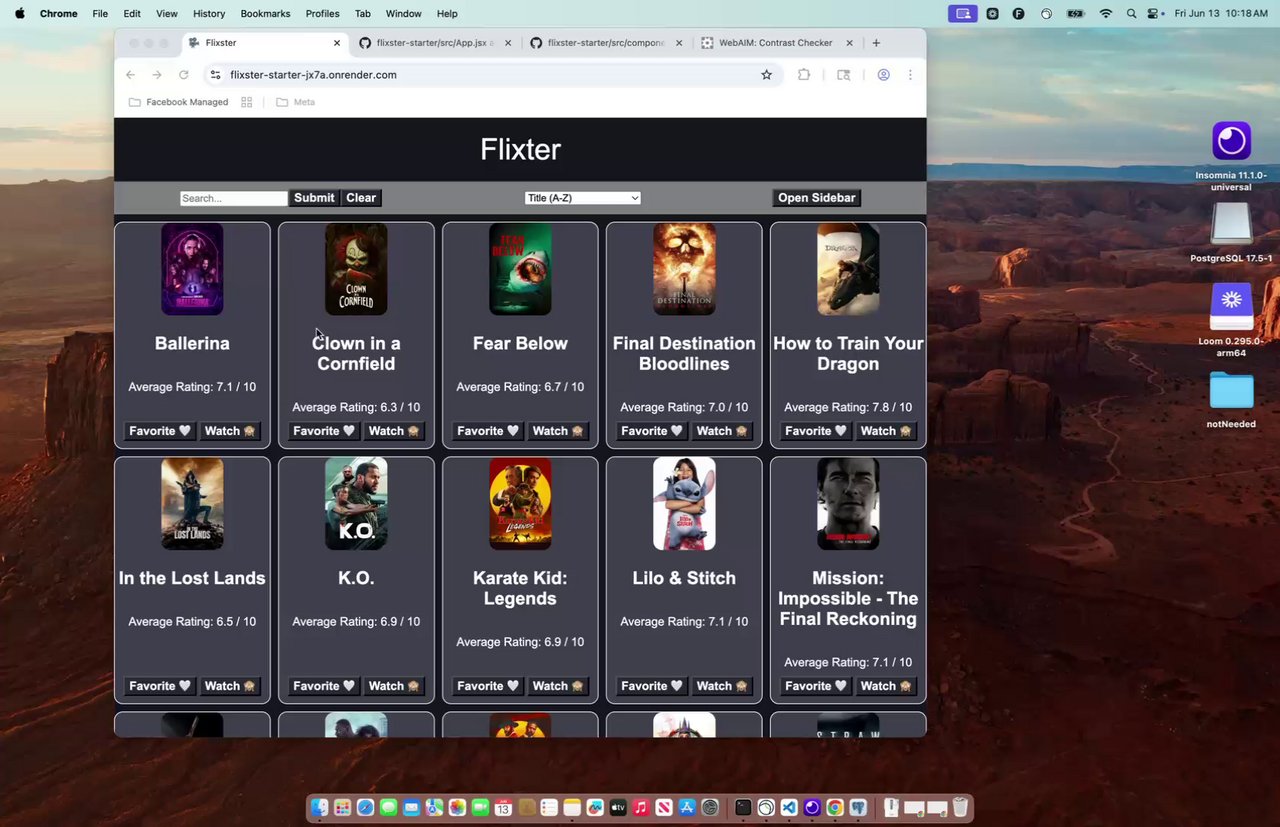Toggle Favorite on K.O.
This screenshot has height=827, width=1280.
(x=323, y=686)
